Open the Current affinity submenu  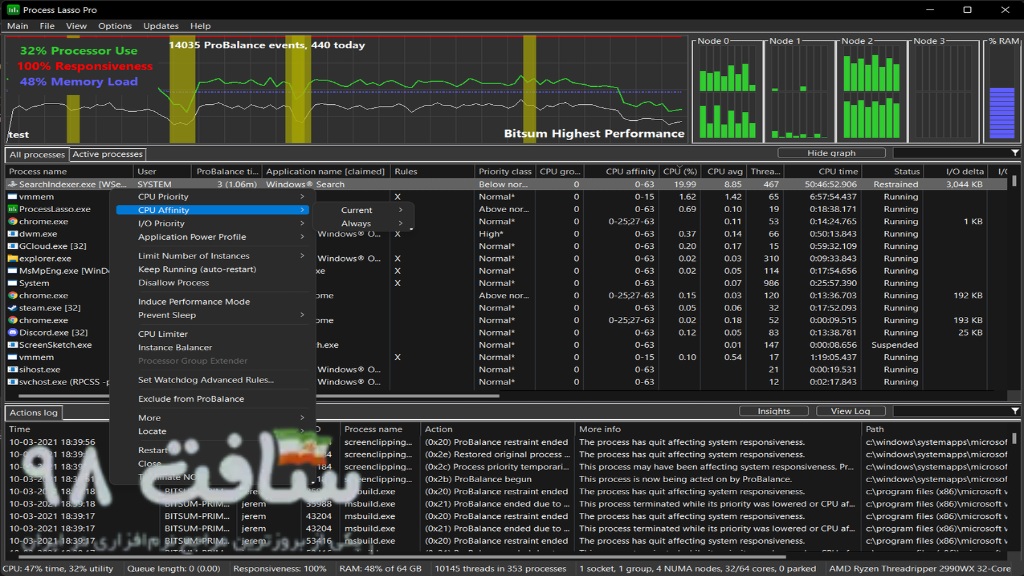362,210
